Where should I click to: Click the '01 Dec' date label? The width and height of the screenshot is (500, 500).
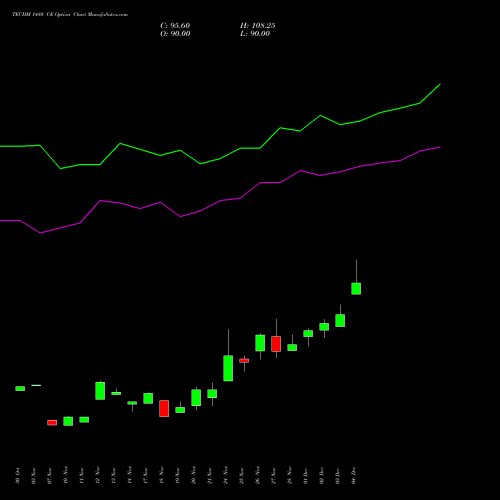[306, 476]
